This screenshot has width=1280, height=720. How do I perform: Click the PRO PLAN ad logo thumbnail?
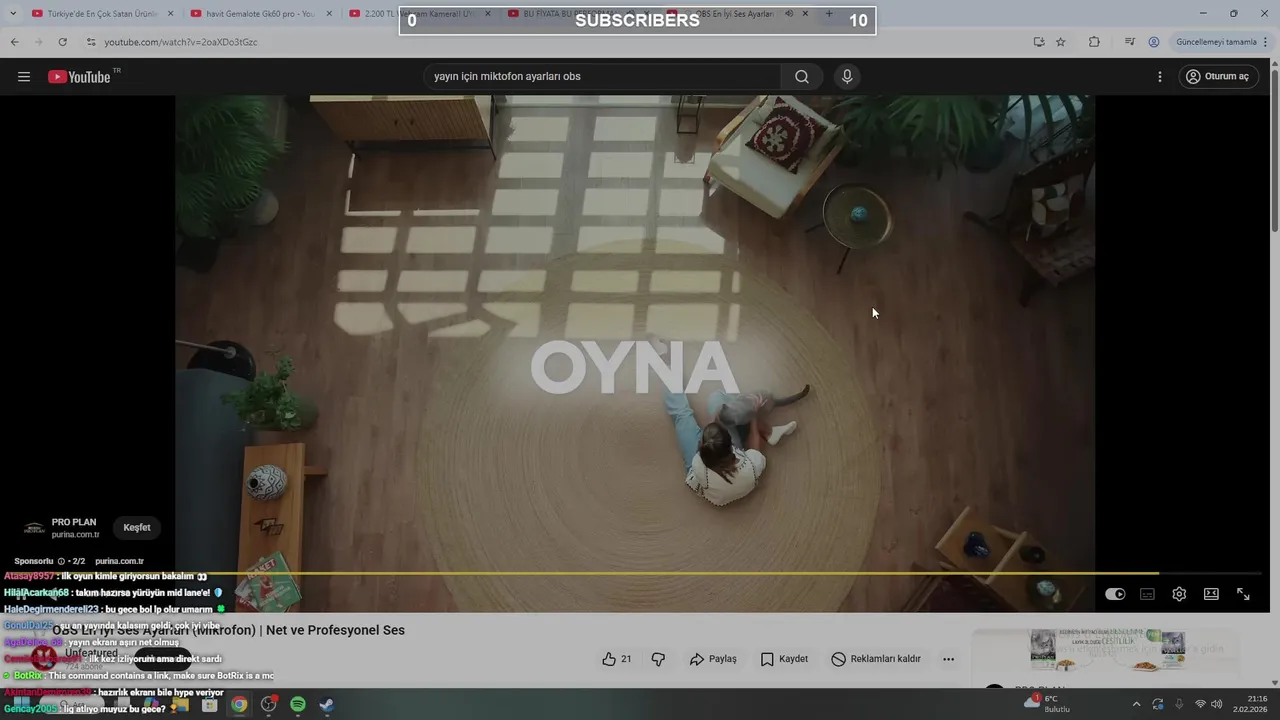point(34,528)
